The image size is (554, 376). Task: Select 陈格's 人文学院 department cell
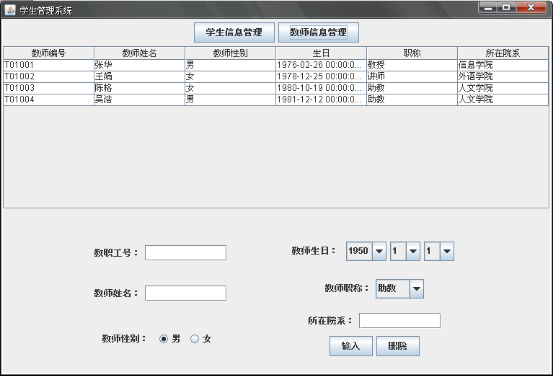503,88
